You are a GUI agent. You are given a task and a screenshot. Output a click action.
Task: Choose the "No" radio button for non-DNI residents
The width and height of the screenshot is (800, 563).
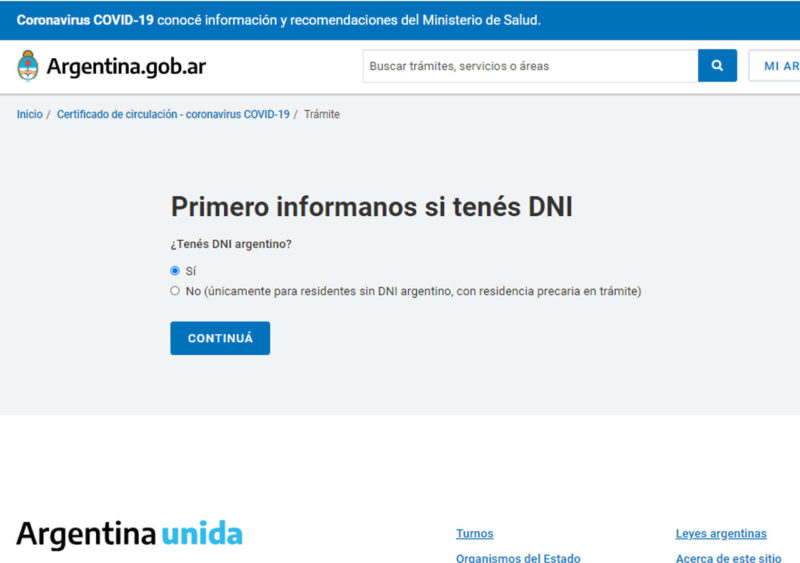point(175,291)
